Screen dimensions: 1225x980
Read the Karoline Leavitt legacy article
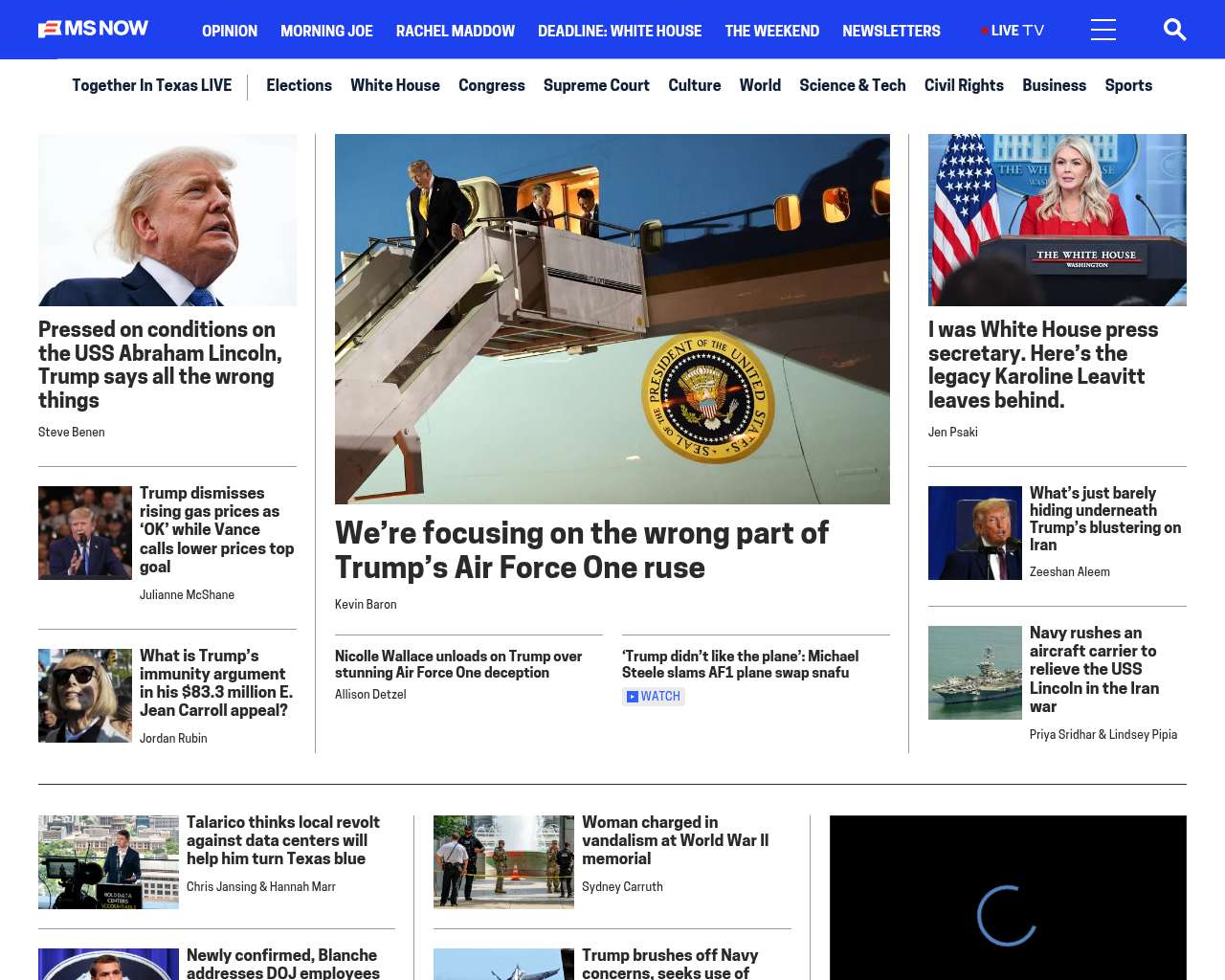tap(1043, 365)
